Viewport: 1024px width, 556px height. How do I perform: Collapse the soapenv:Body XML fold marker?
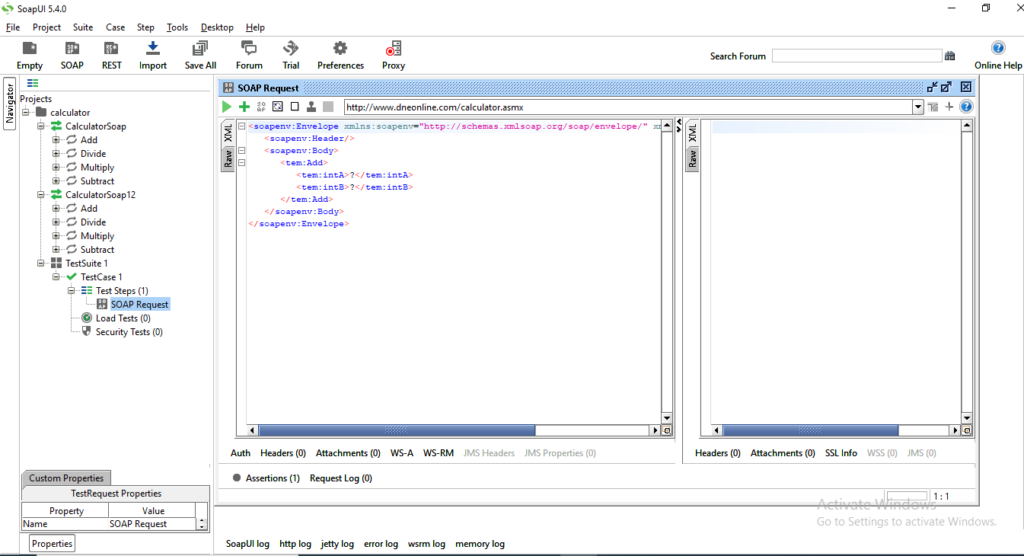coord(242,150)
